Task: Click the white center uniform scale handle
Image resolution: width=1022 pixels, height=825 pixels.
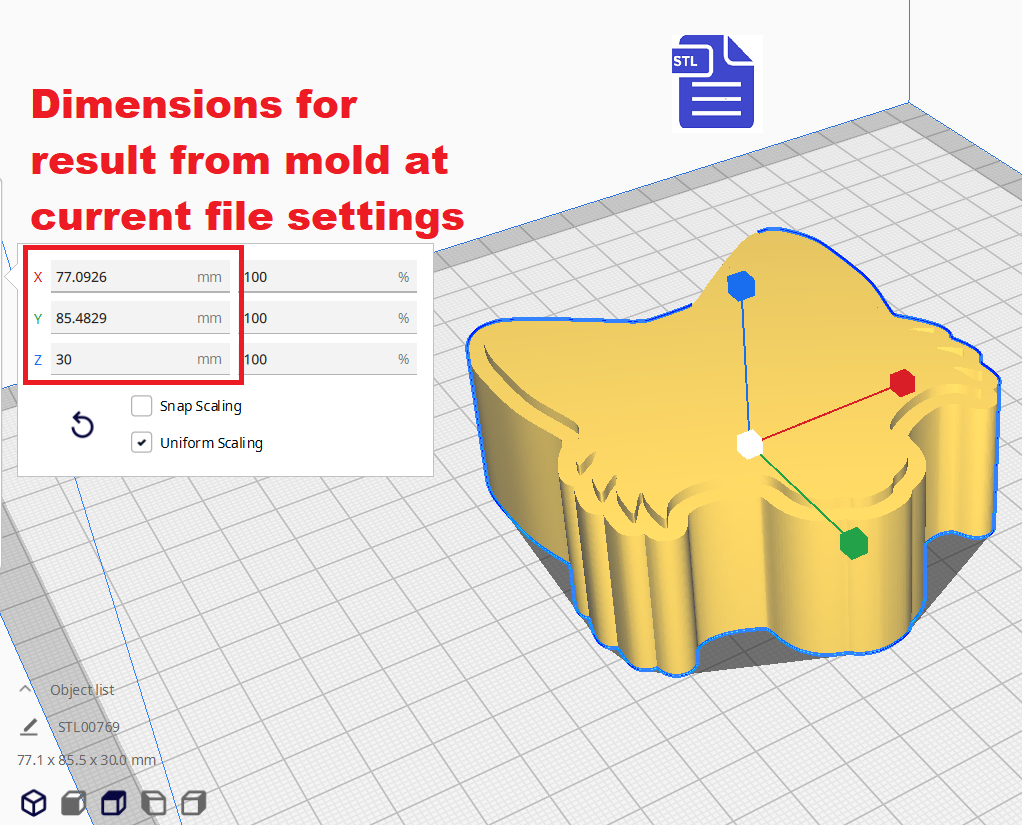Action: click(748, 443)
